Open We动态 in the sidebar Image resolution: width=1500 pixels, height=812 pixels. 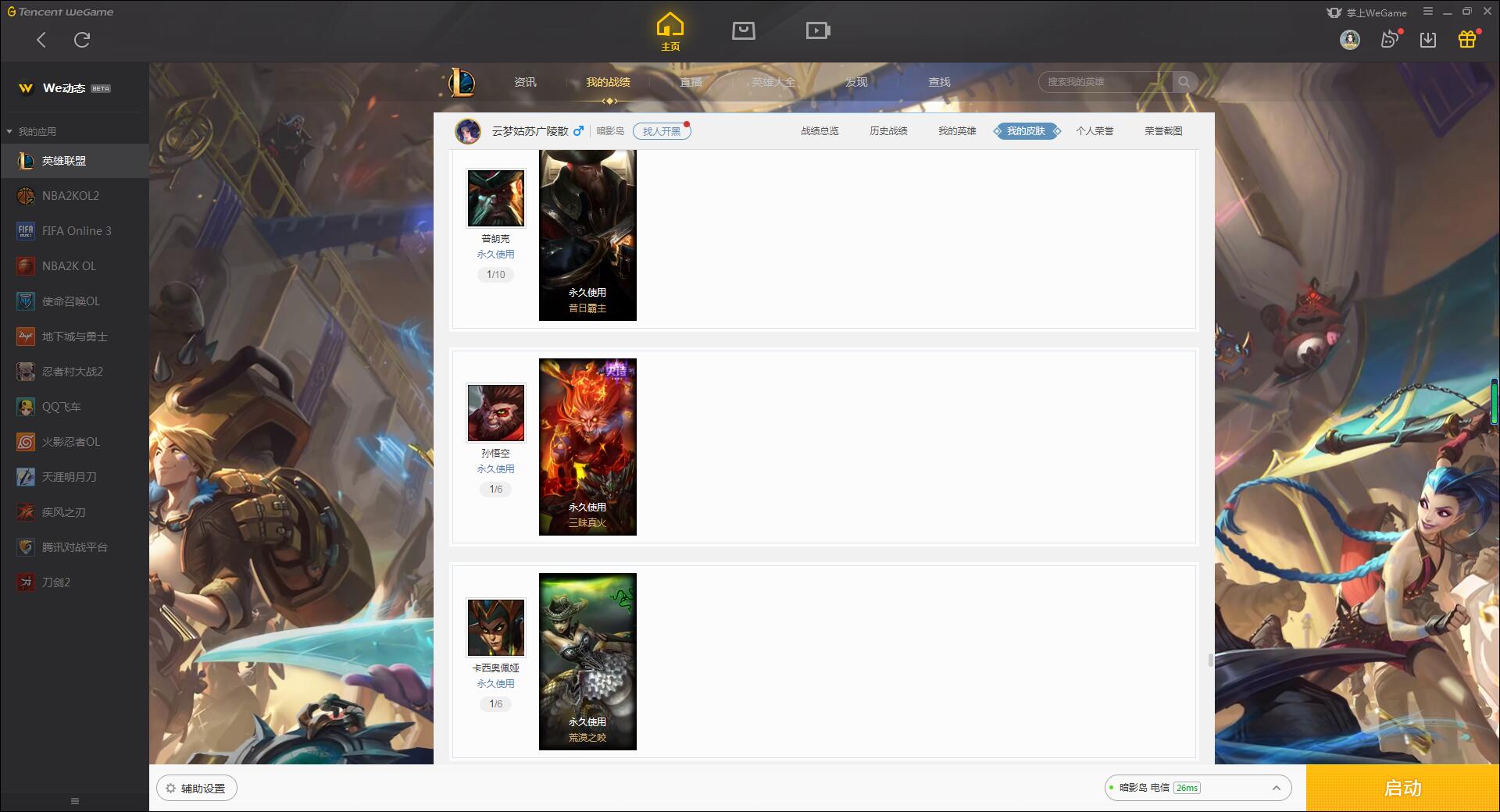click(x=74, y=88)
